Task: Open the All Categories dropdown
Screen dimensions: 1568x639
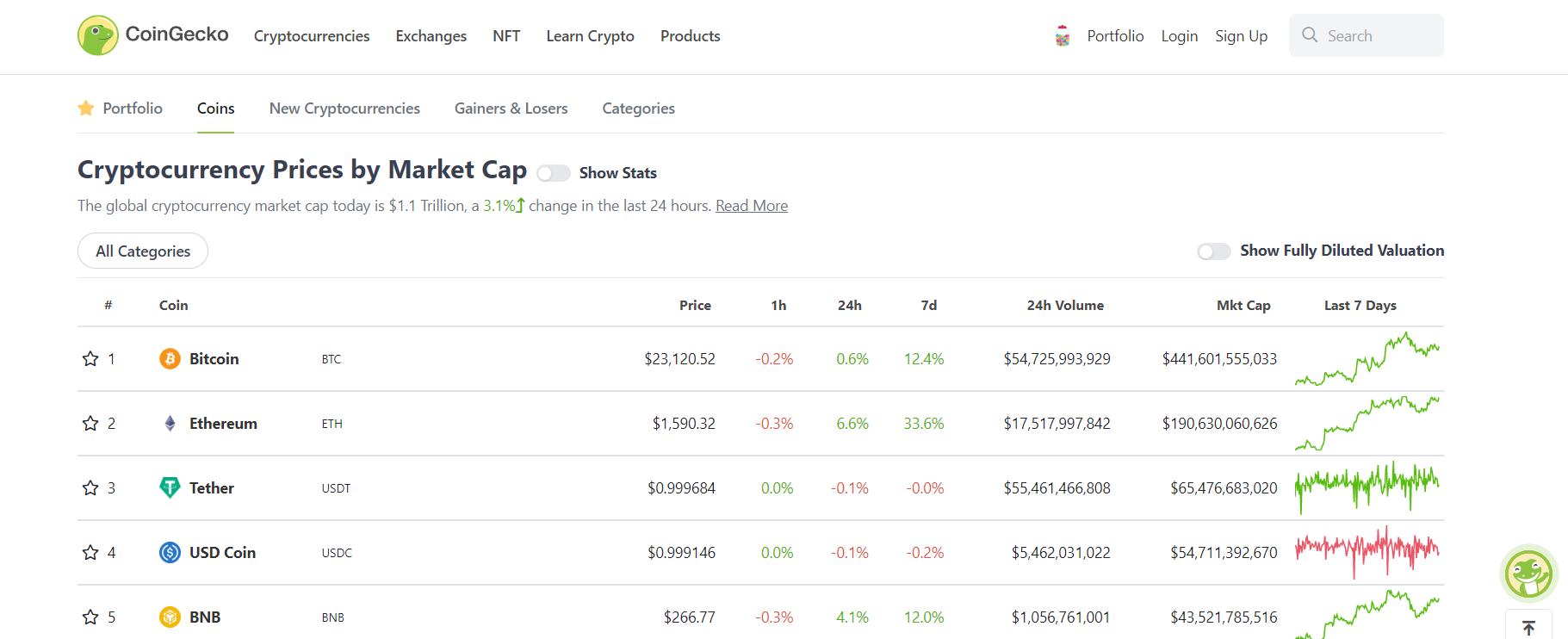Action: tap(143, 251)
